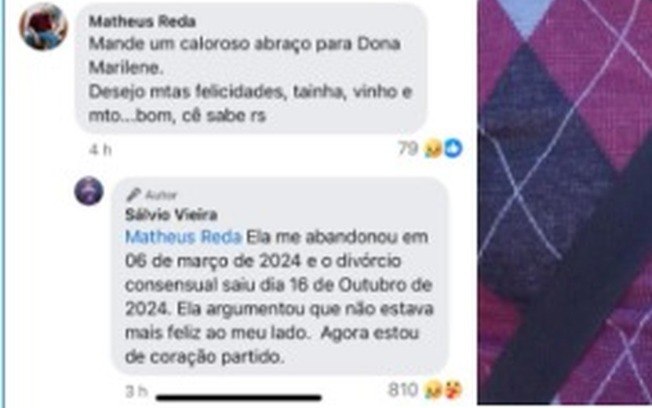
Task: Open the Sálvio Vieira author name
Action: point(171,215)
